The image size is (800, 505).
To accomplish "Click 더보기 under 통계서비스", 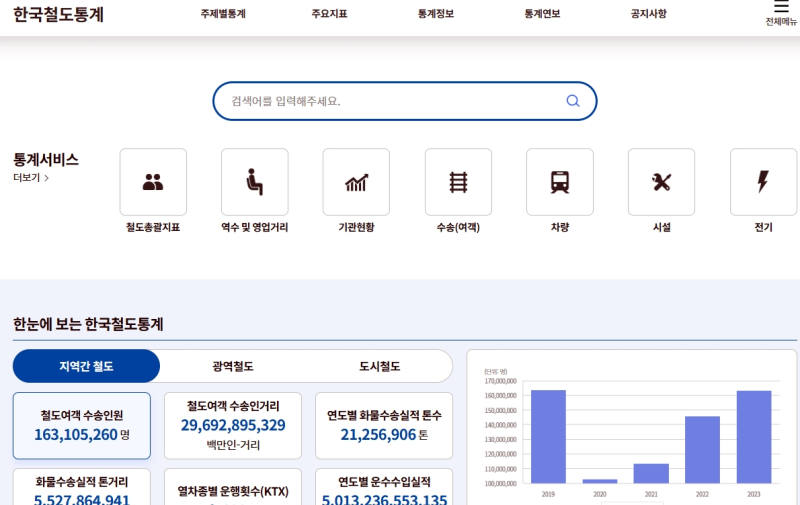I will (x=31, y=178).
